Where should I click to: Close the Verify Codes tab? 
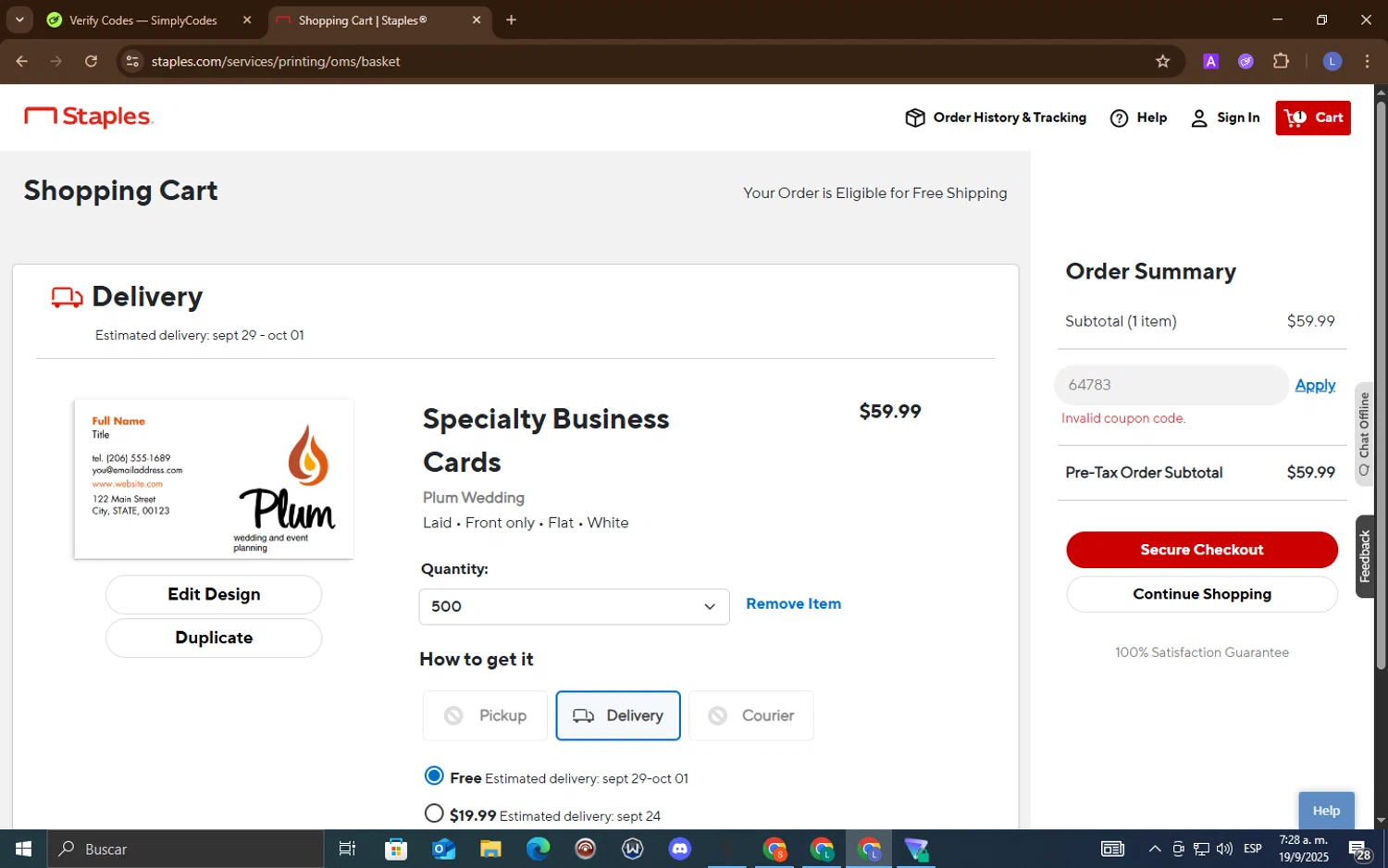coord(247,20)
